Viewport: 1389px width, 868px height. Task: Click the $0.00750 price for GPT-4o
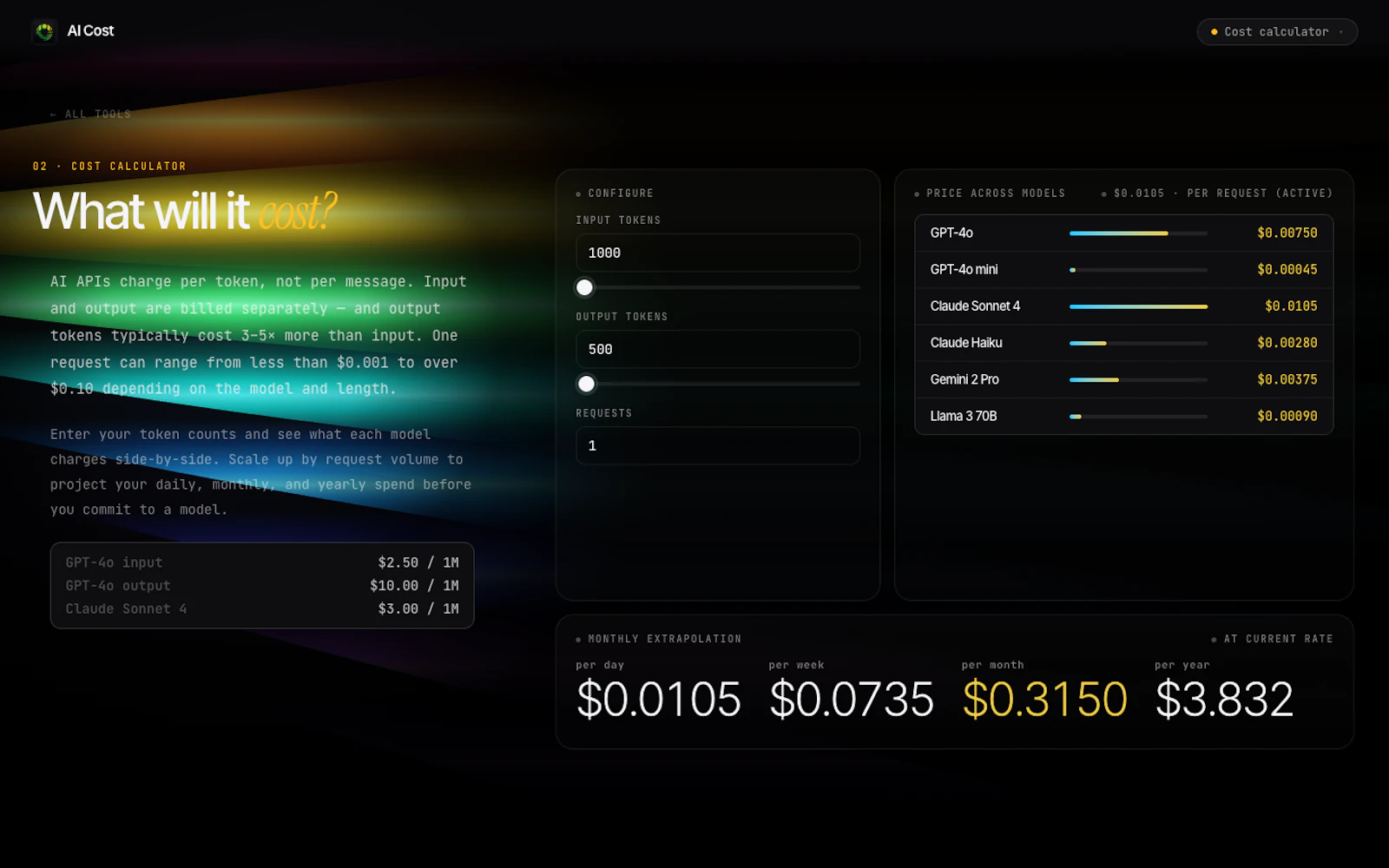(x=1287, y=233)
